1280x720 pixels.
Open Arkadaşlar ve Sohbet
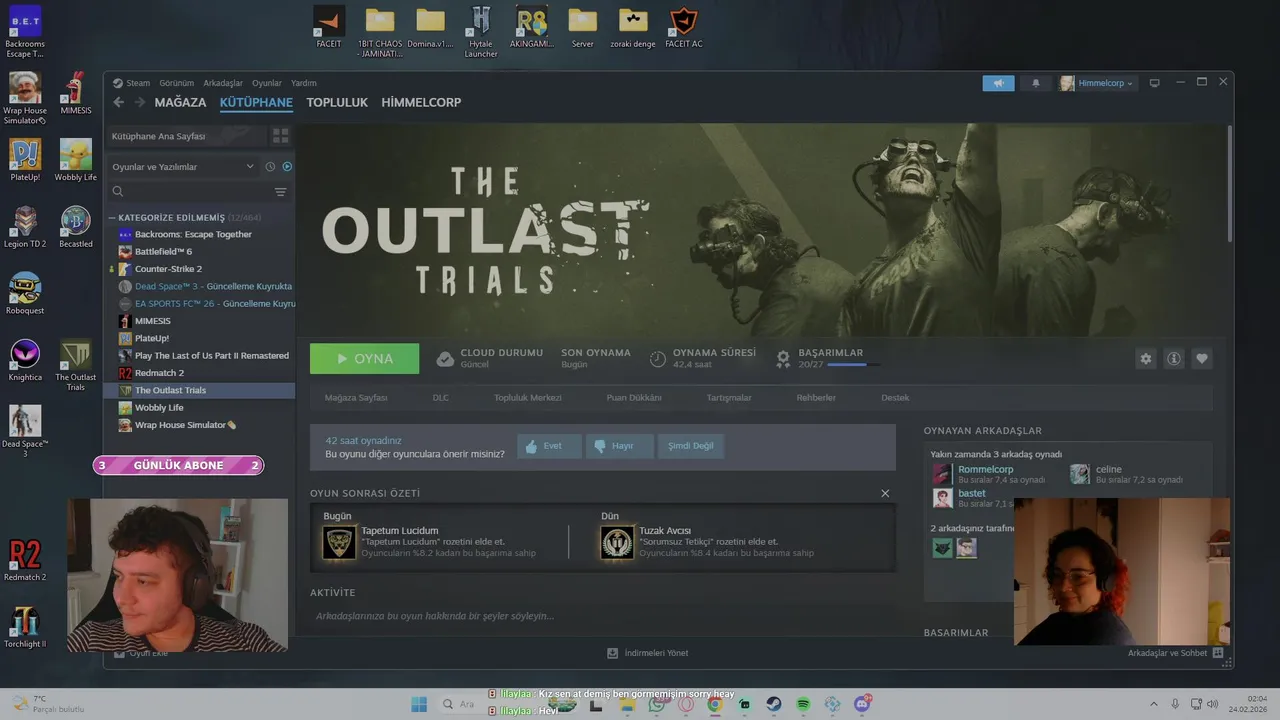click(x=1175, y=653)
